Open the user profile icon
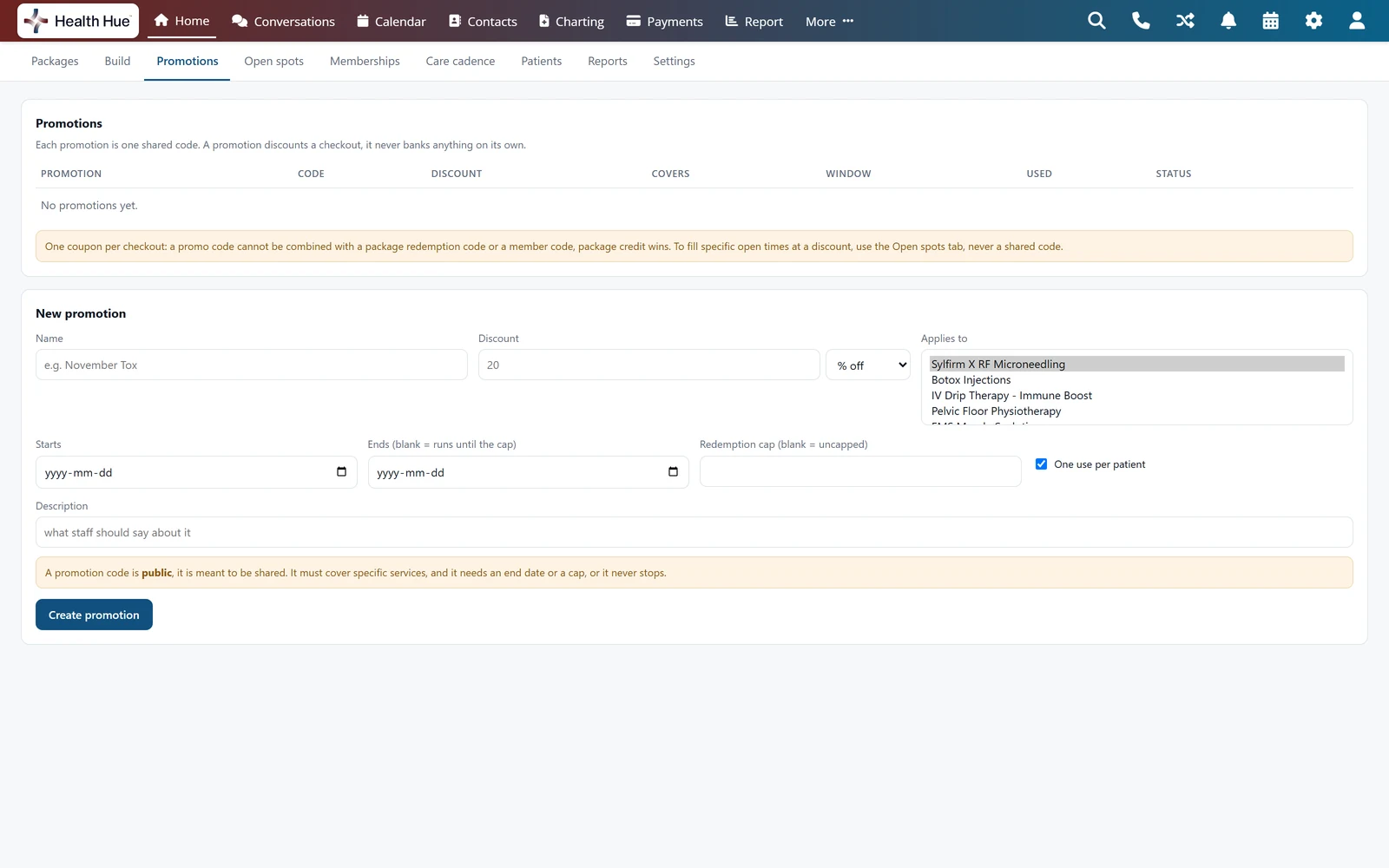 1357,21
